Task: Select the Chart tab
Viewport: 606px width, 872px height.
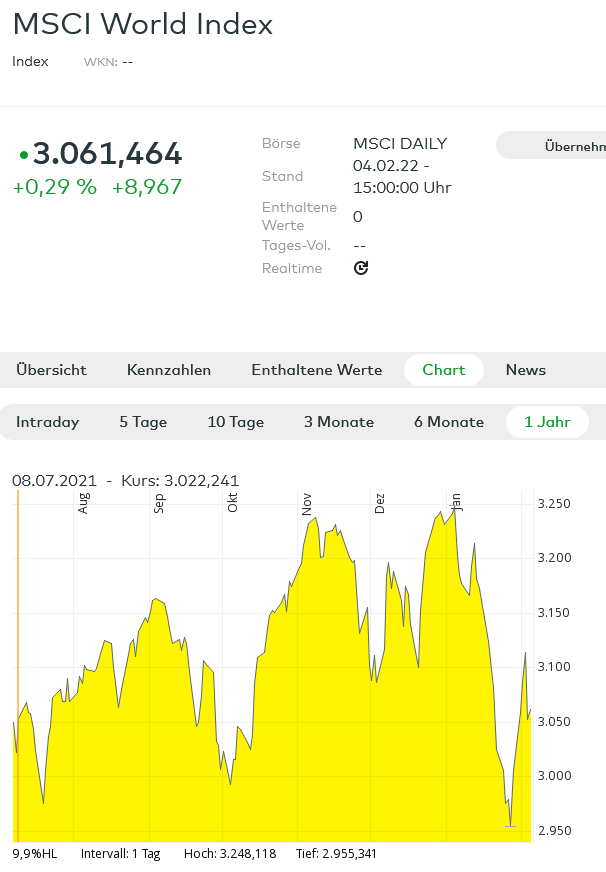Action: 443,370
